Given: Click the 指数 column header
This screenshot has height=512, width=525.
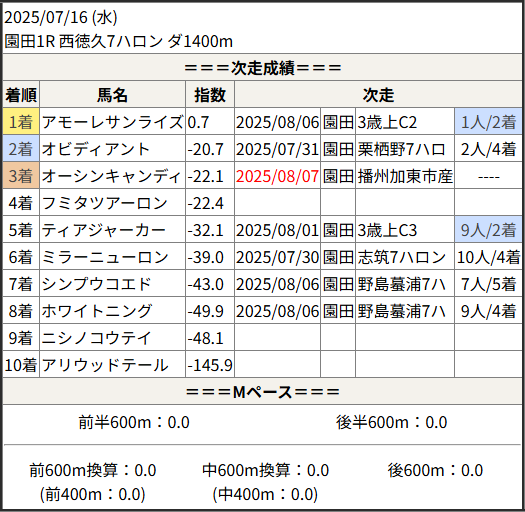Looking at the screenshot, I should [x=210, y=95].
